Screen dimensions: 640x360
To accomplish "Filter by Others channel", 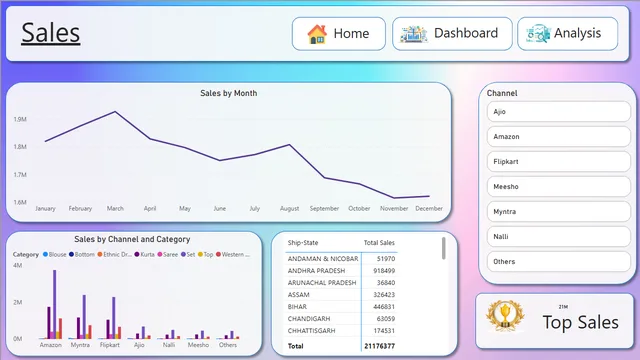I will coord(559,262).
